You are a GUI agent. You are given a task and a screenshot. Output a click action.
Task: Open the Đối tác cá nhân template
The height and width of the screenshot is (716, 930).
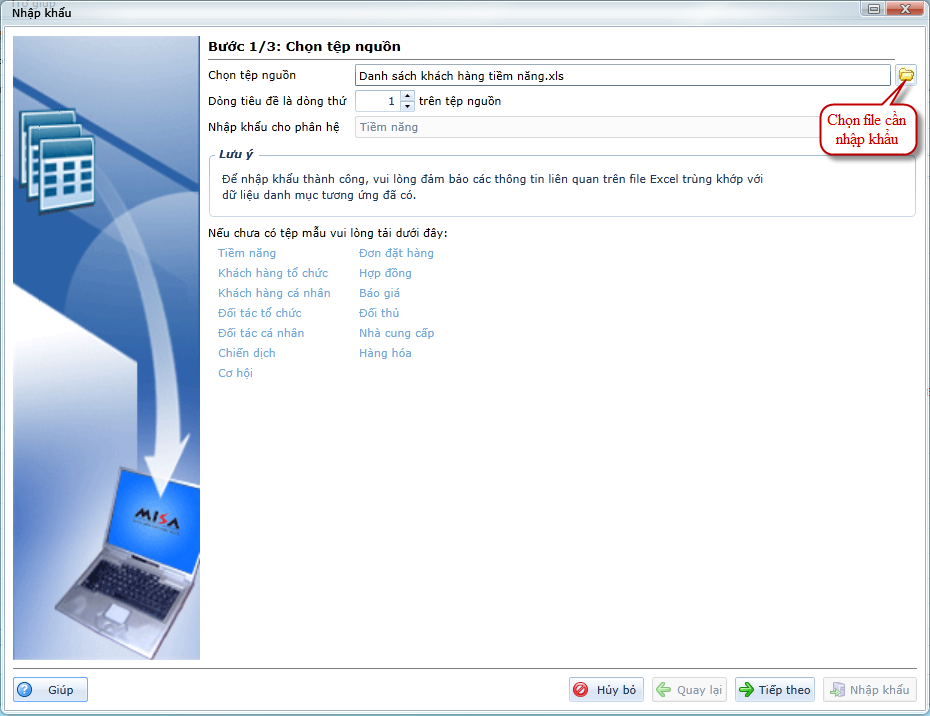coord(261,333)
